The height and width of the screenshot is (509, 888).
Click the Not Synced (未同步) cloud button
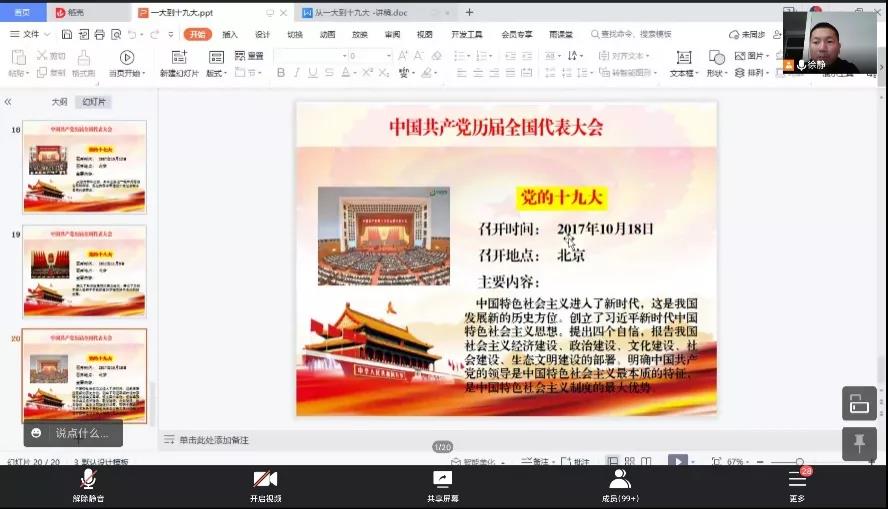click(747, 35)
